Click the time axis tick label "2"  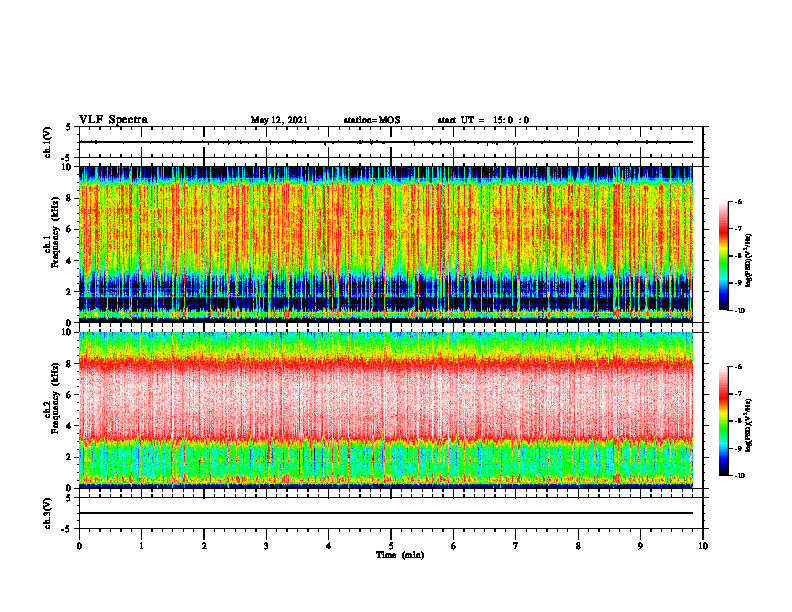coord(204,546)
